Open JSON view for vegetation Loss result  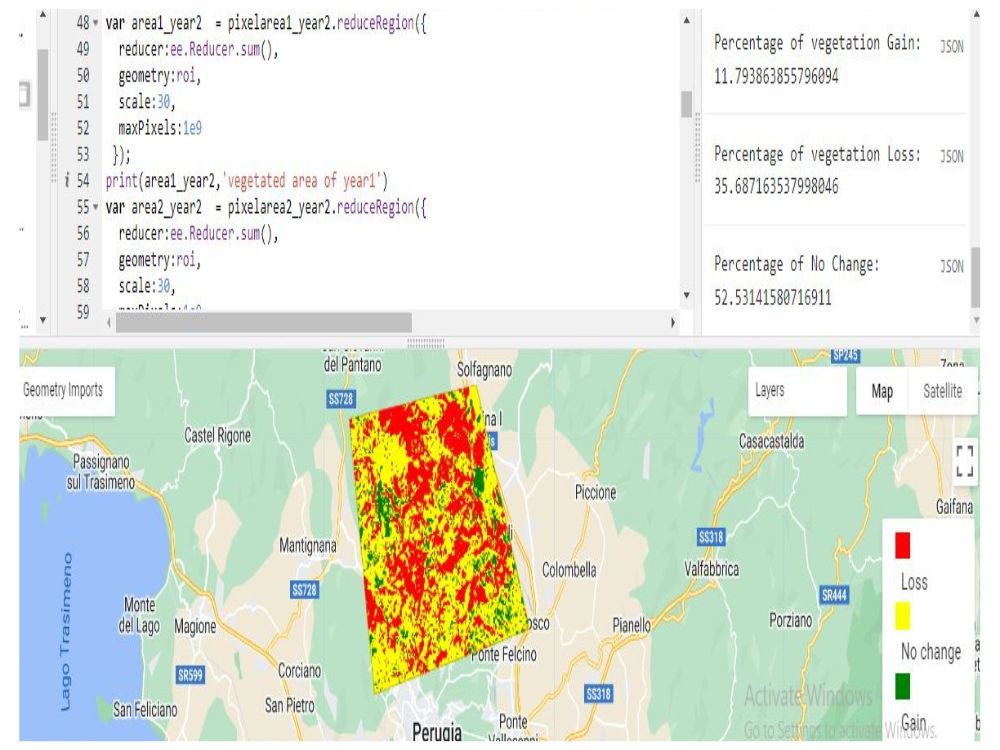(951, 155)
